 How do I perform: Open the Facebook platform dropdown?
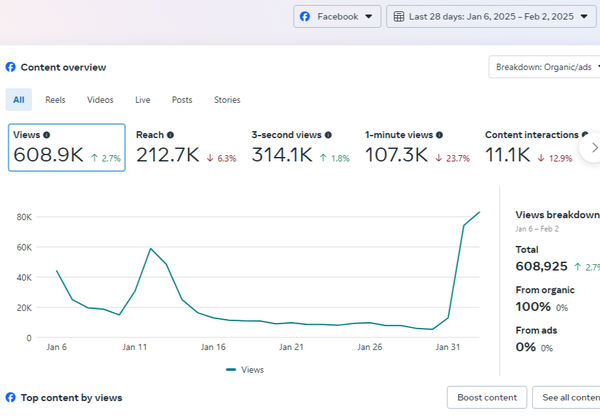337,17
